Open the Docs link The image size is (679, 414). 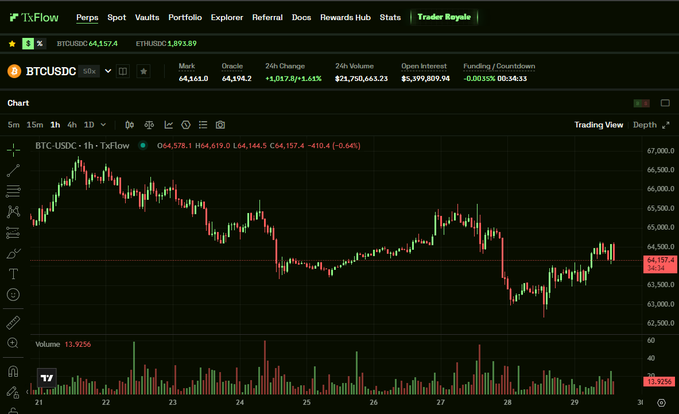[x=301, y=17]
